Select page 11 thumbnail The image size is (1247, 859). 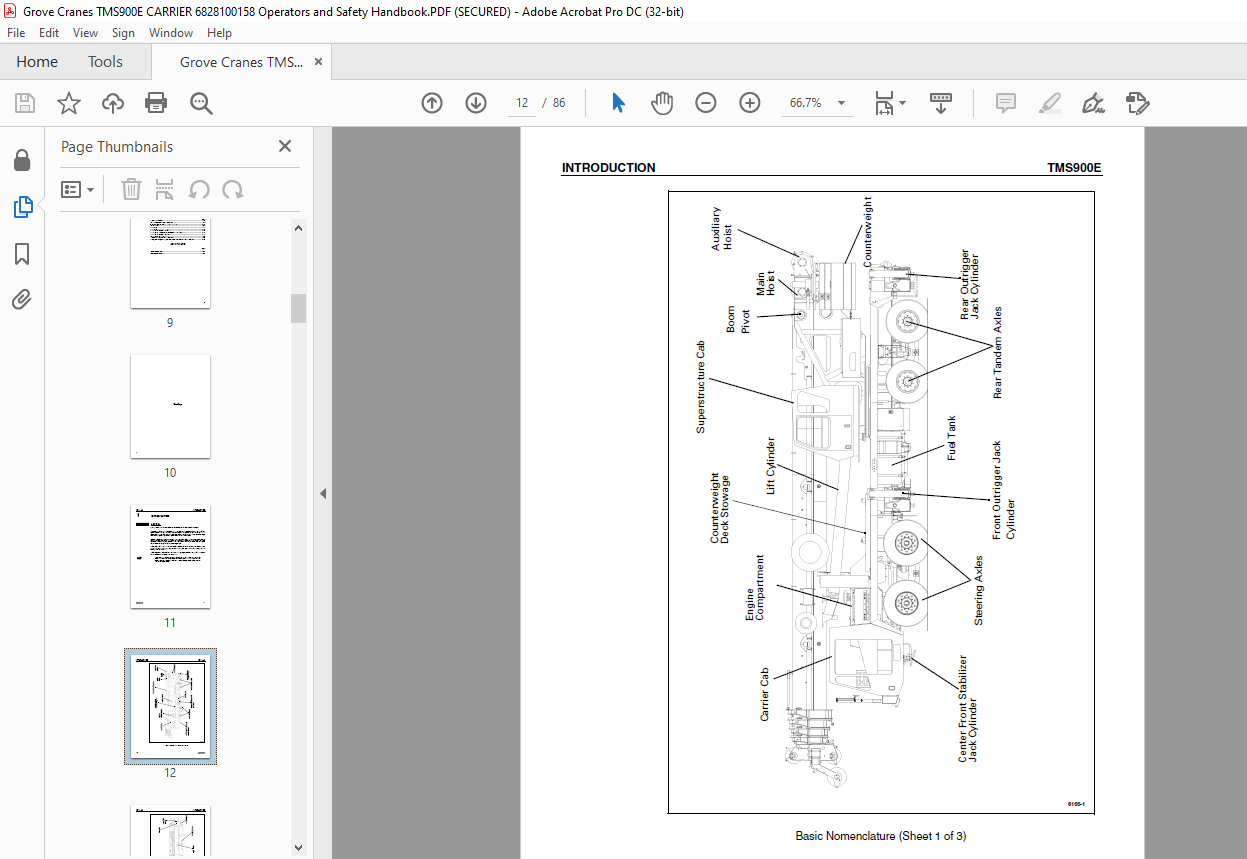(170, 557)
